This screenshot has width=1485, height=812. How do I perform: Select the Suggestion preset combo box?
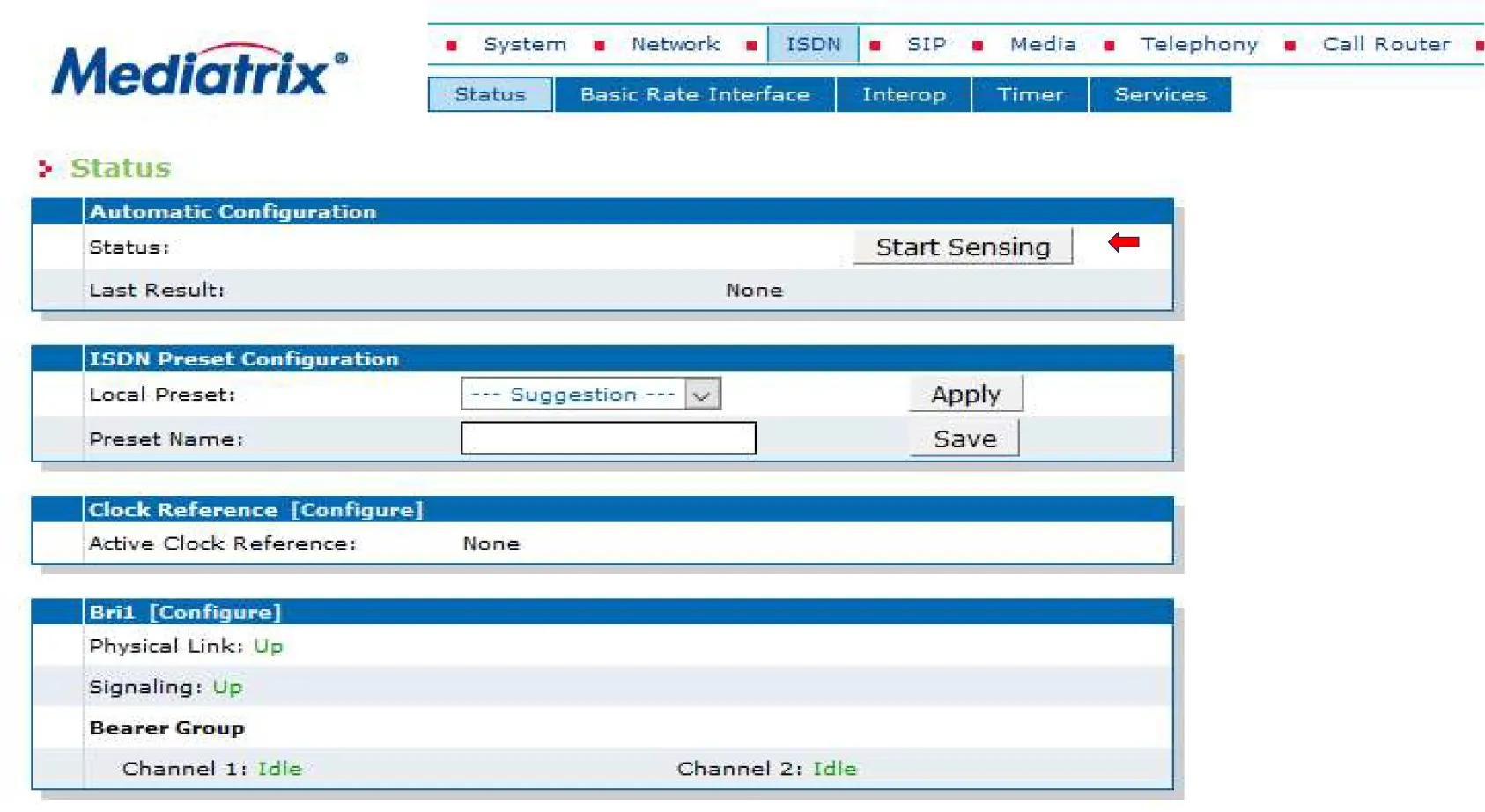574,395
